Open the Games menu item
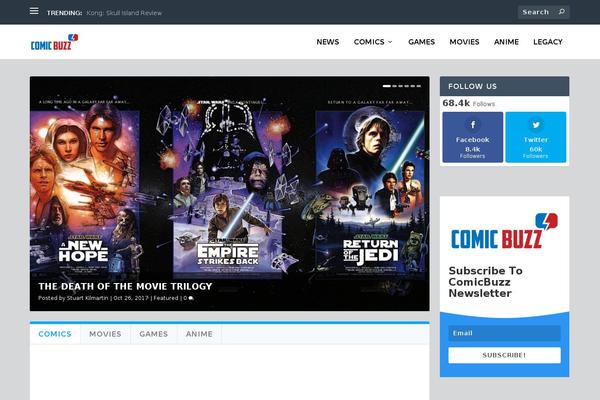The image size is (600, 400). coord(421,42)
